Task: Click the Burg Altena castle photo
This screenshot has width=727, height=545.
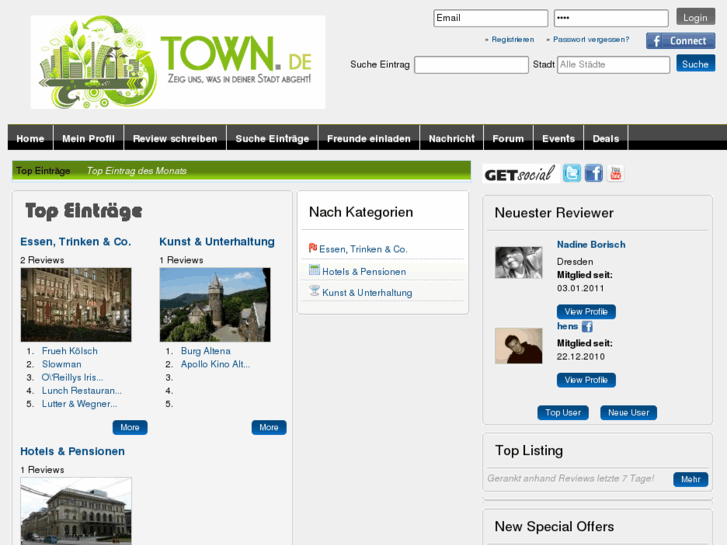Action: pyautogui.click(x=215, y=305)
